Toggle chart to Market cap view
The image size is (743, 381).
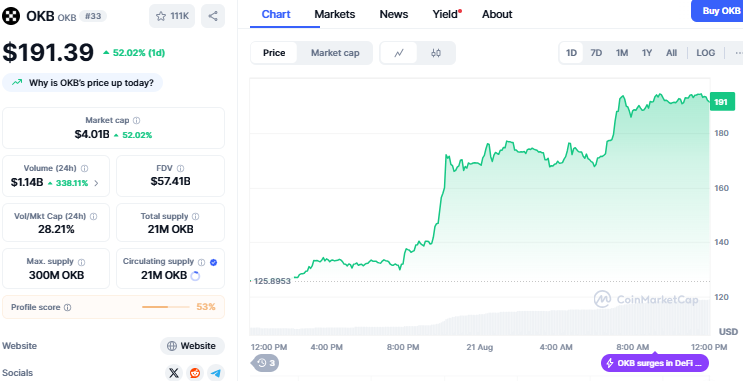[x=335, y=53]
